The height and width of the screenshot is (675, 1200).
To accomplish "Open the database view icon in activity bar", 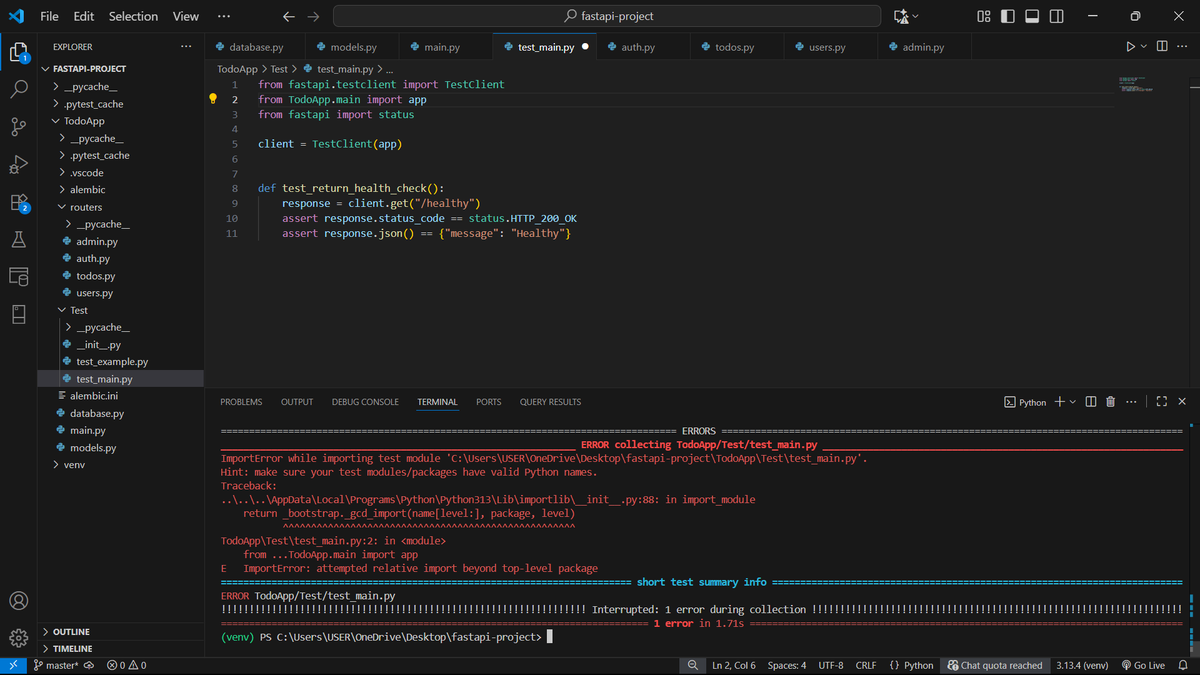I will (x=18, y=277).
